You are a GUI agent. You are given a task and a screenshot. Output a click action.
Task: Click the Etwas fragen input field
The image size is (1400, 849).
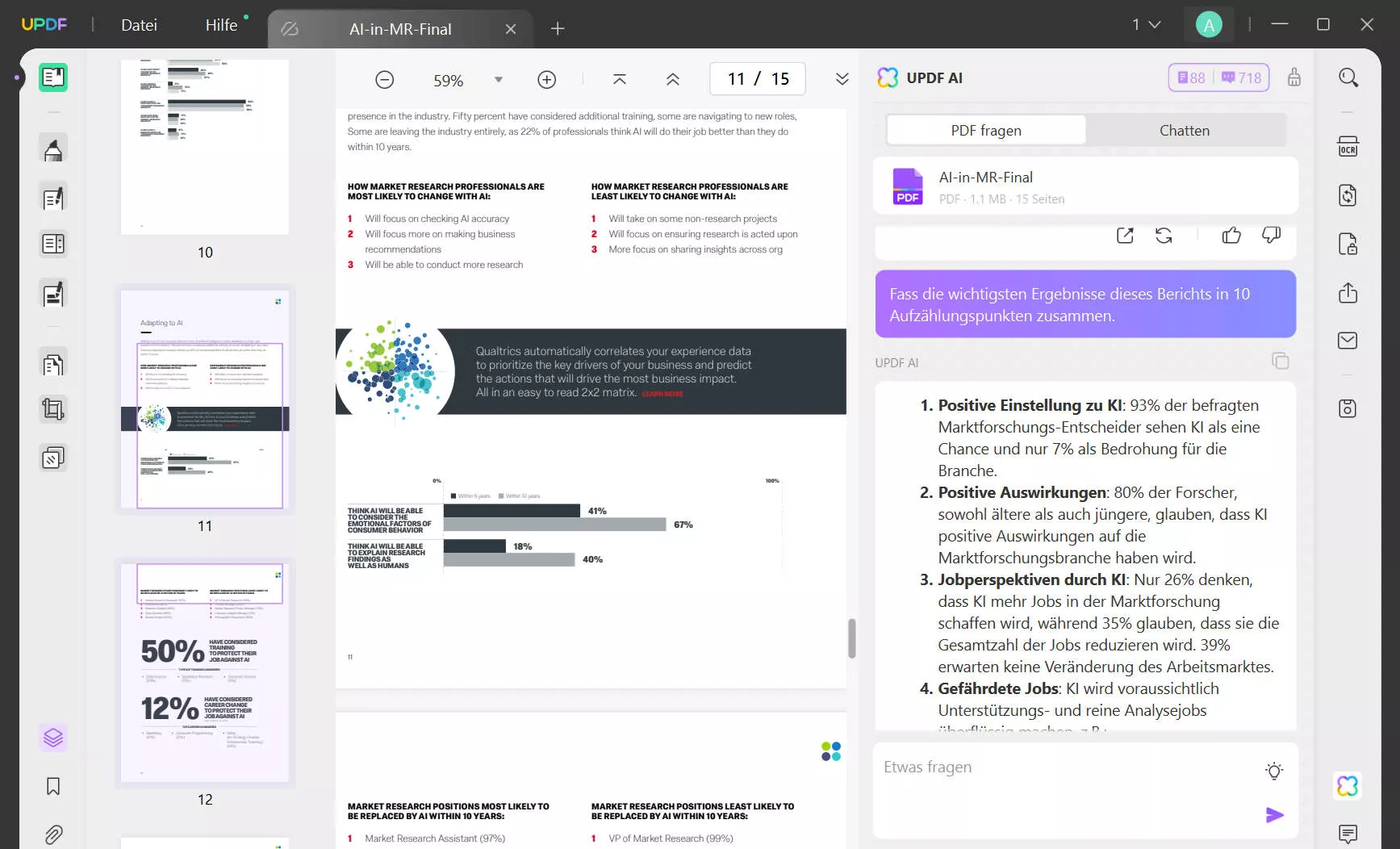(1085, 791)
